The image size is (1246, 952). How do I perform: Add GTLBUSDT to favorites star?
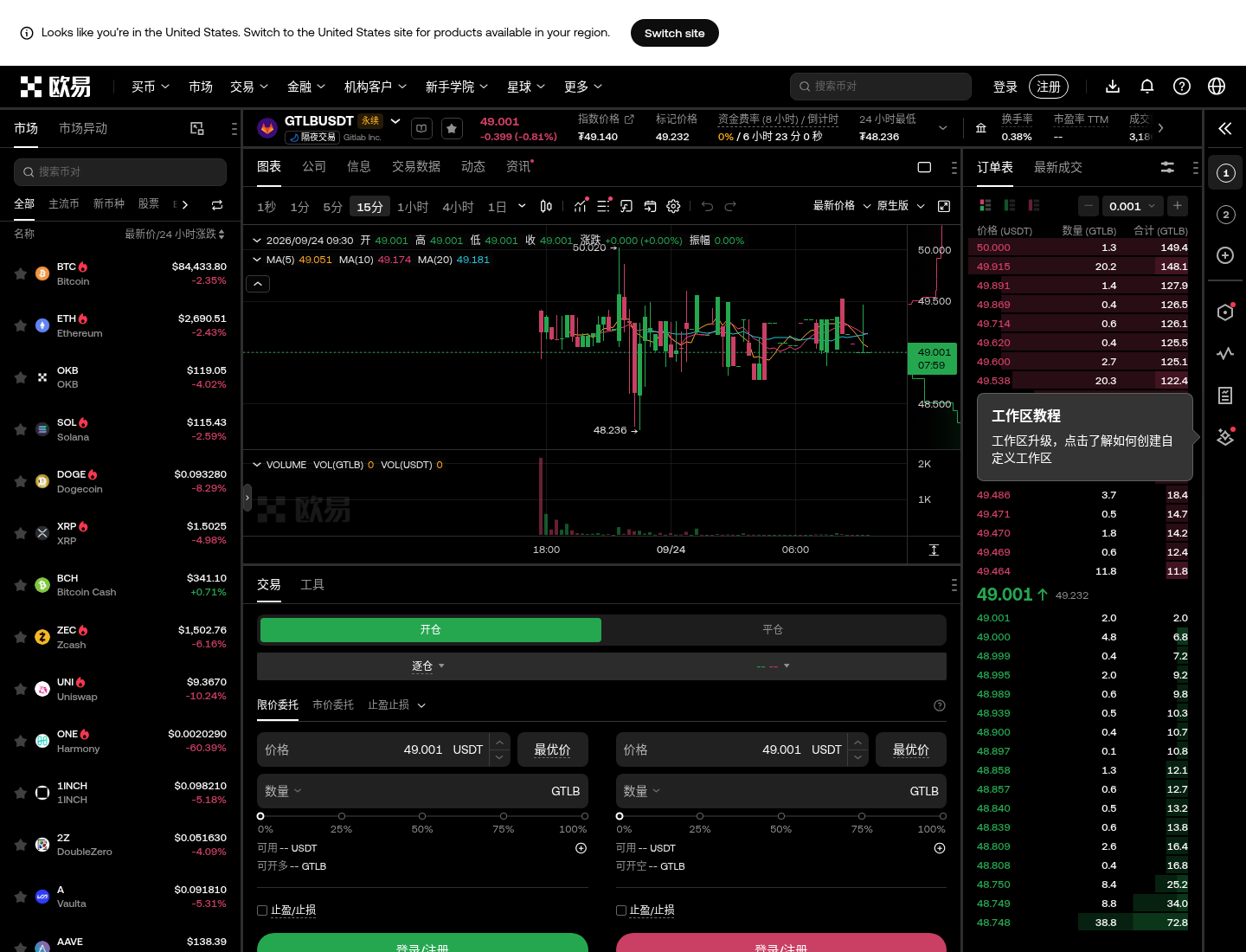452,128
